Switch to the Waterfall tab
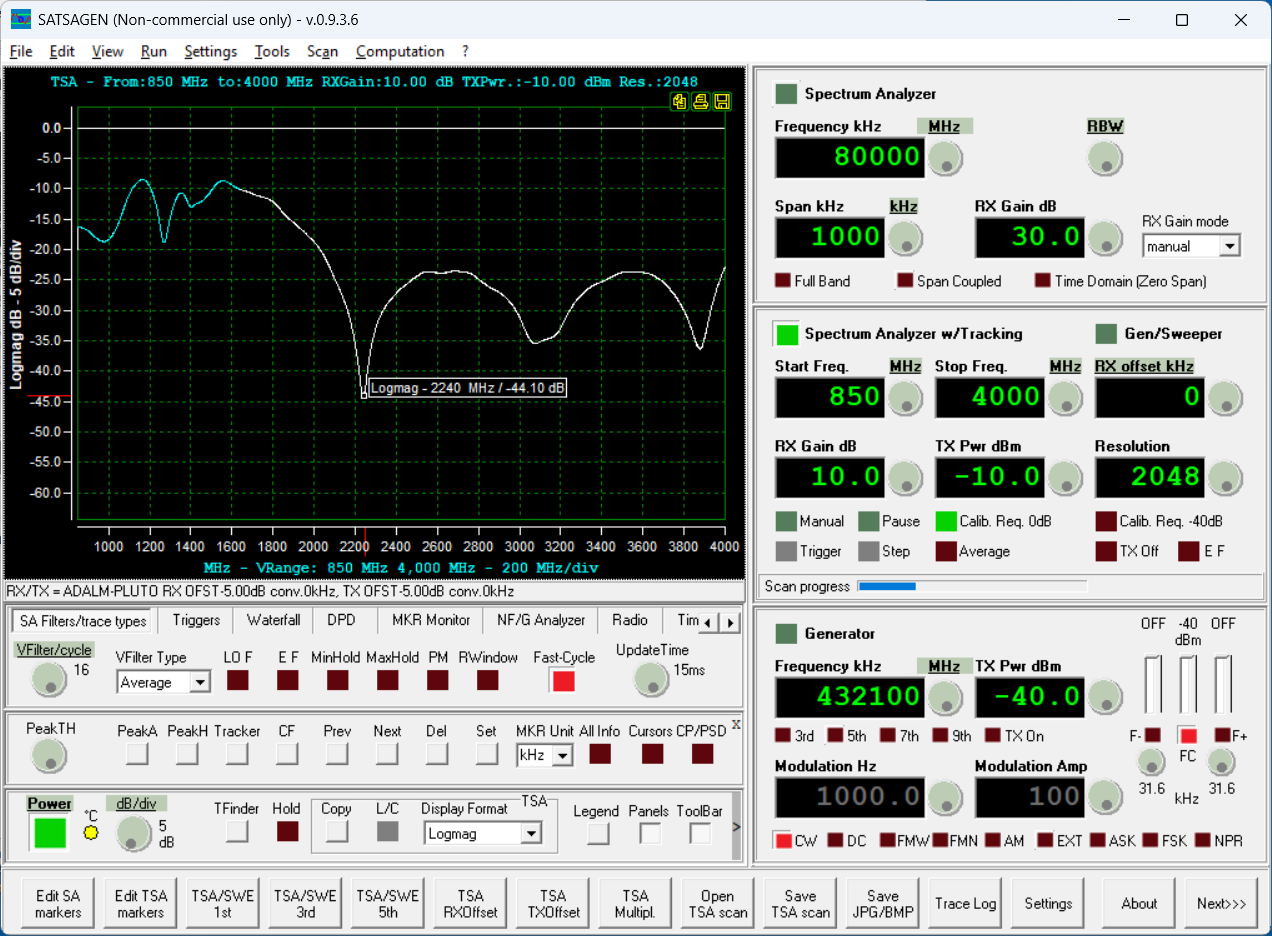Viewport: 1272px width, 936px height. [x=273, y=620]
